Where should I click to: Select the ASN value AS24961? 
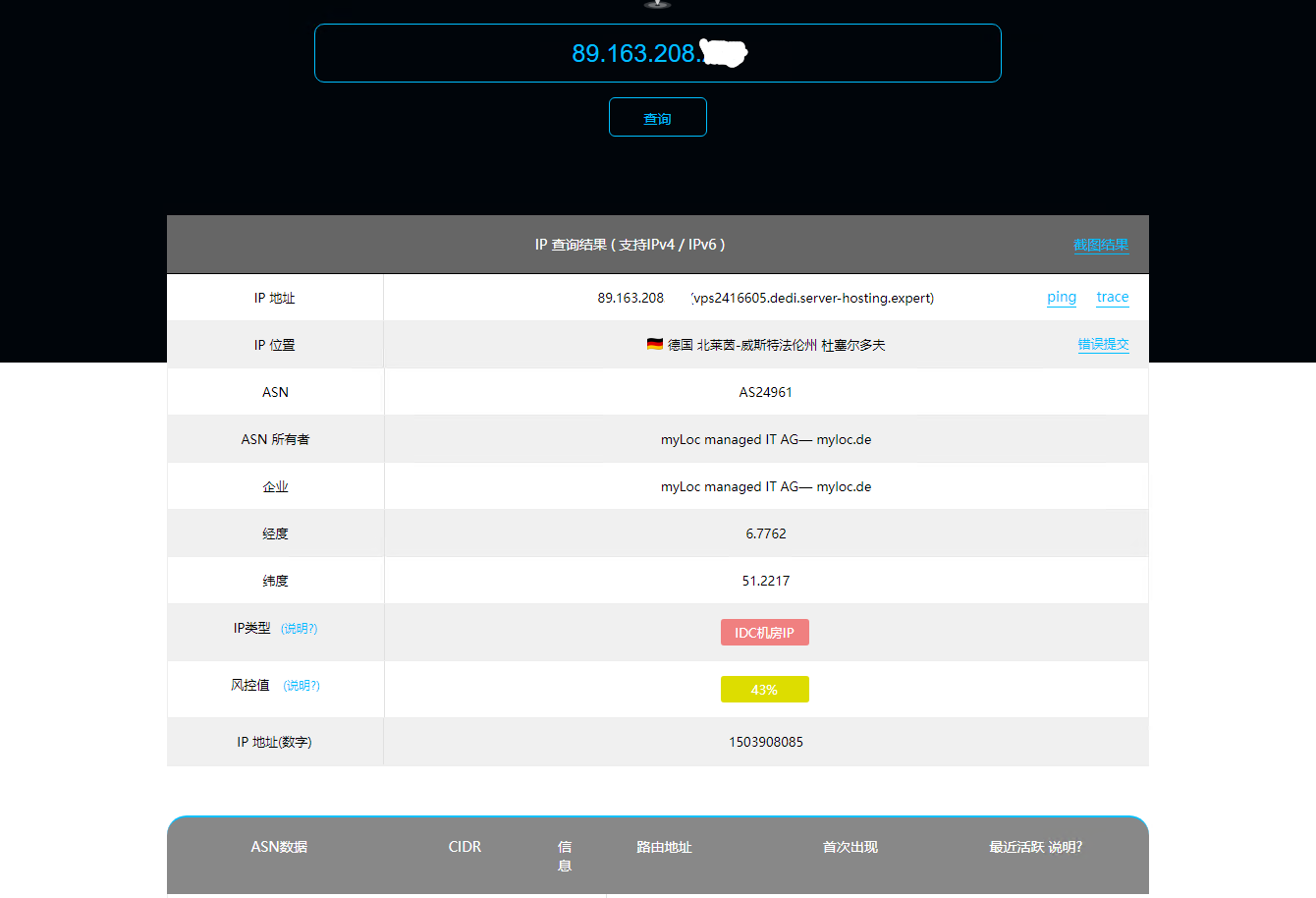point(766,392)
